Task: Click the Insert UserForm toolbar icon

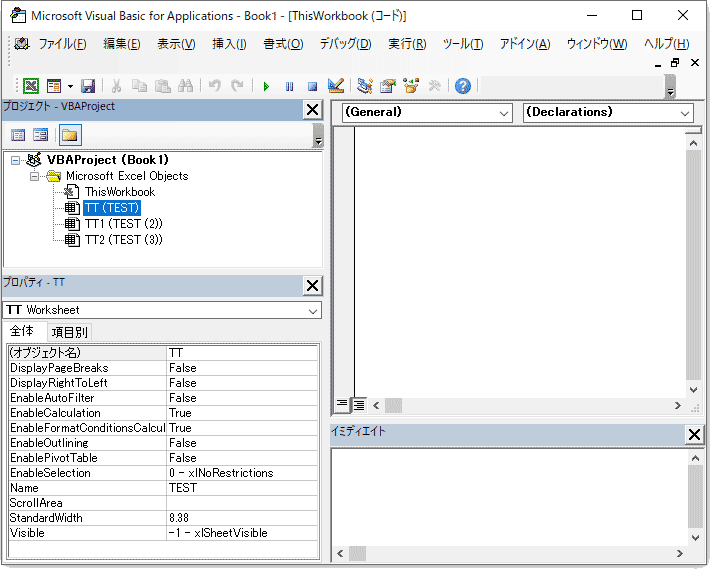Action: click(x=54, y=86)
